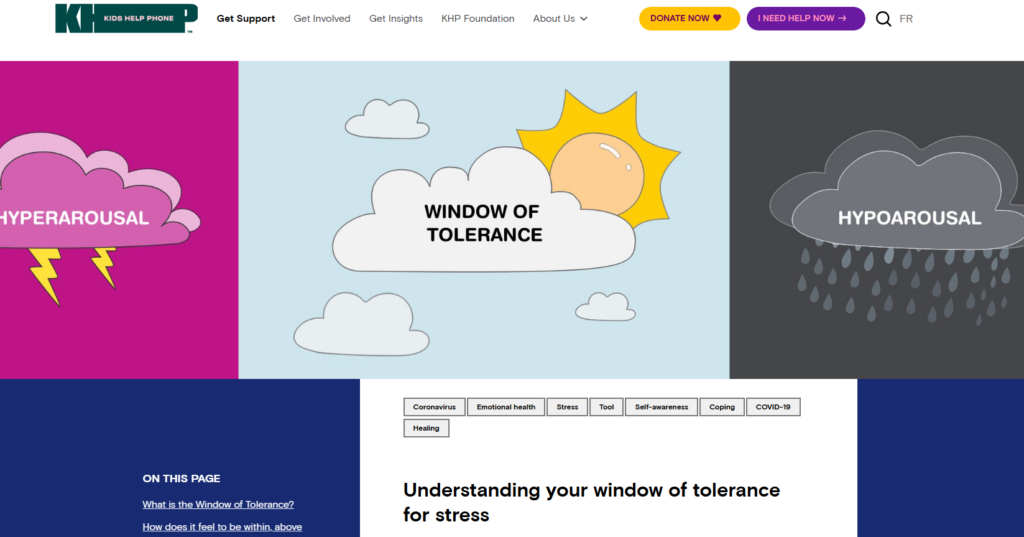Select the Healing tag

426,429
